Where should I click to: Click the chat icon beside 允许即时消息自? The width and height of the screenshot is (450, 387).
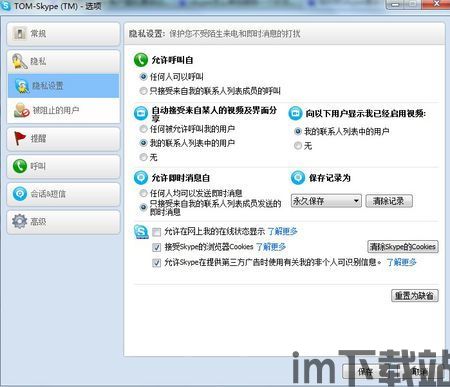[141, 178]
